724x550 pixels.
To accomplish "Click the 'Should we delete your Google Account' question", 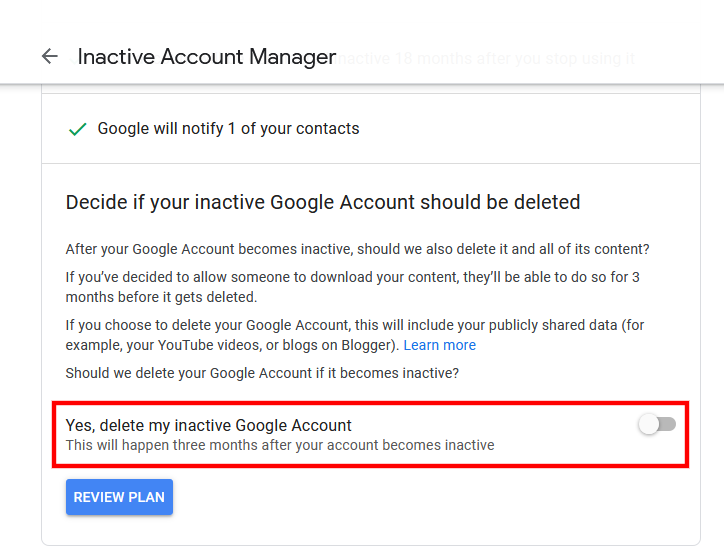I will pos(262,373).
